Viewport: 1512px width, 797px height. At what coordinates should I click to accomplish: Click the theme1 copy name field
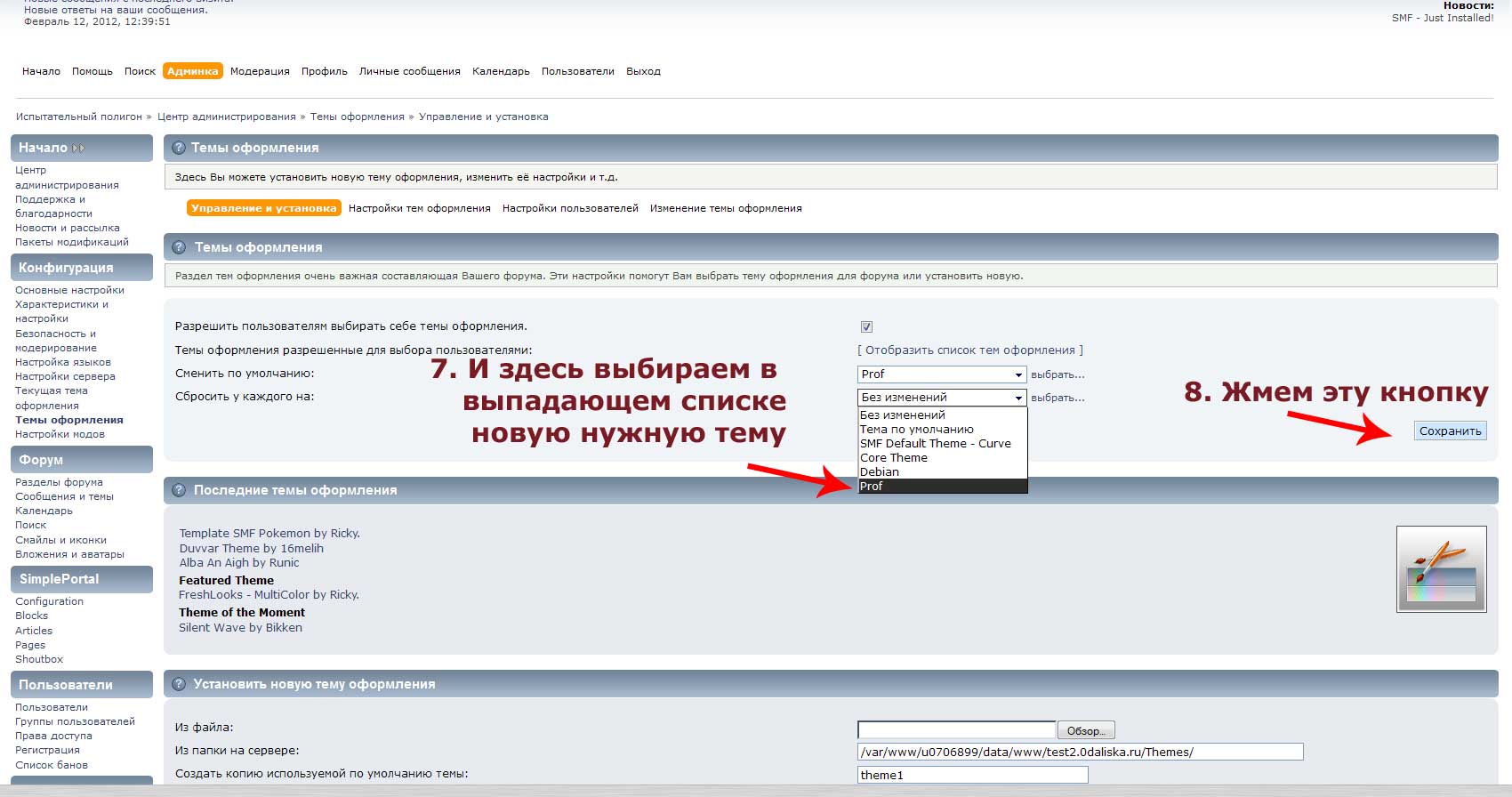(973, 776)
